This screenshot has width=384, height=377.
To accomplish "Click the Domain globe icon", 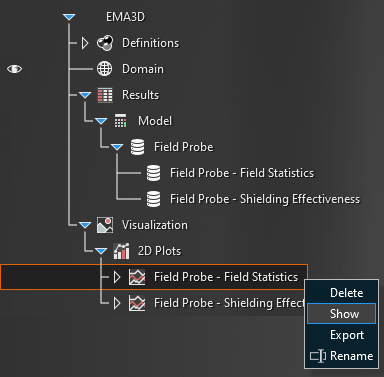I will point(104,69).
